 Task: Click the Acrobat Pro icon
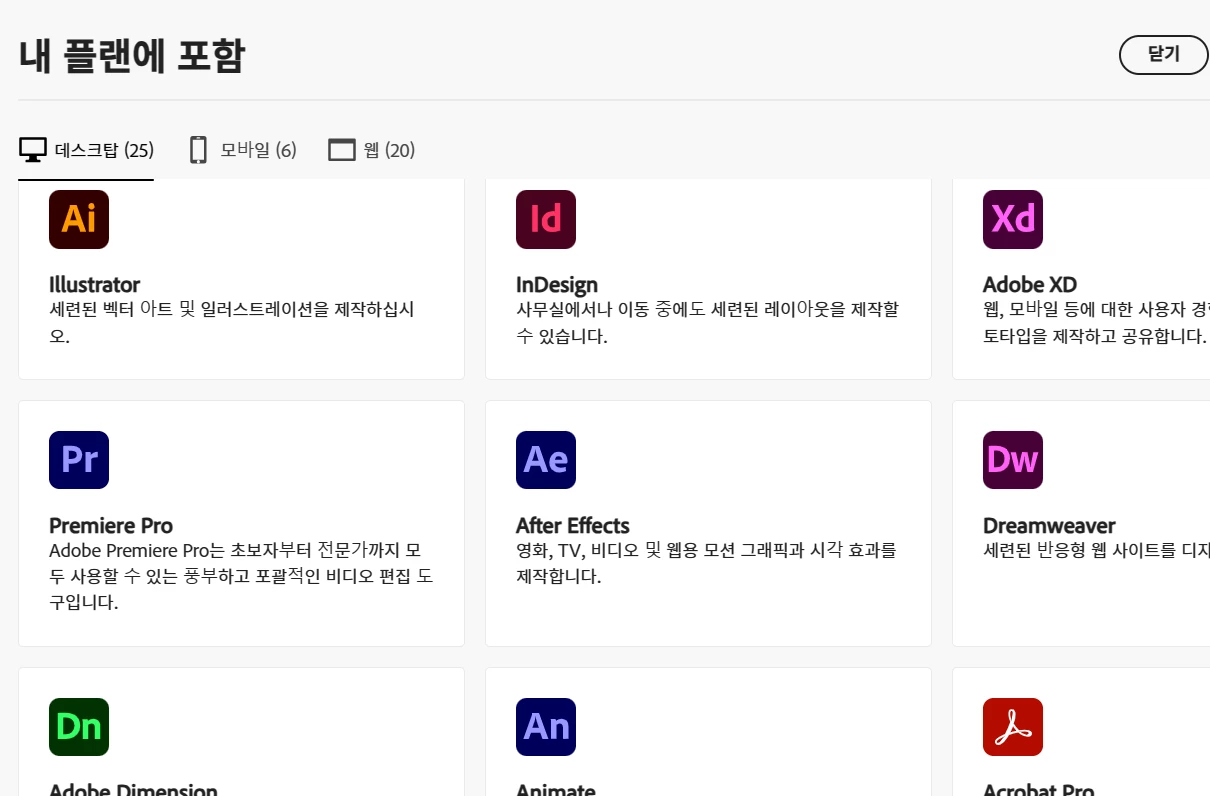coord(1013,727)
